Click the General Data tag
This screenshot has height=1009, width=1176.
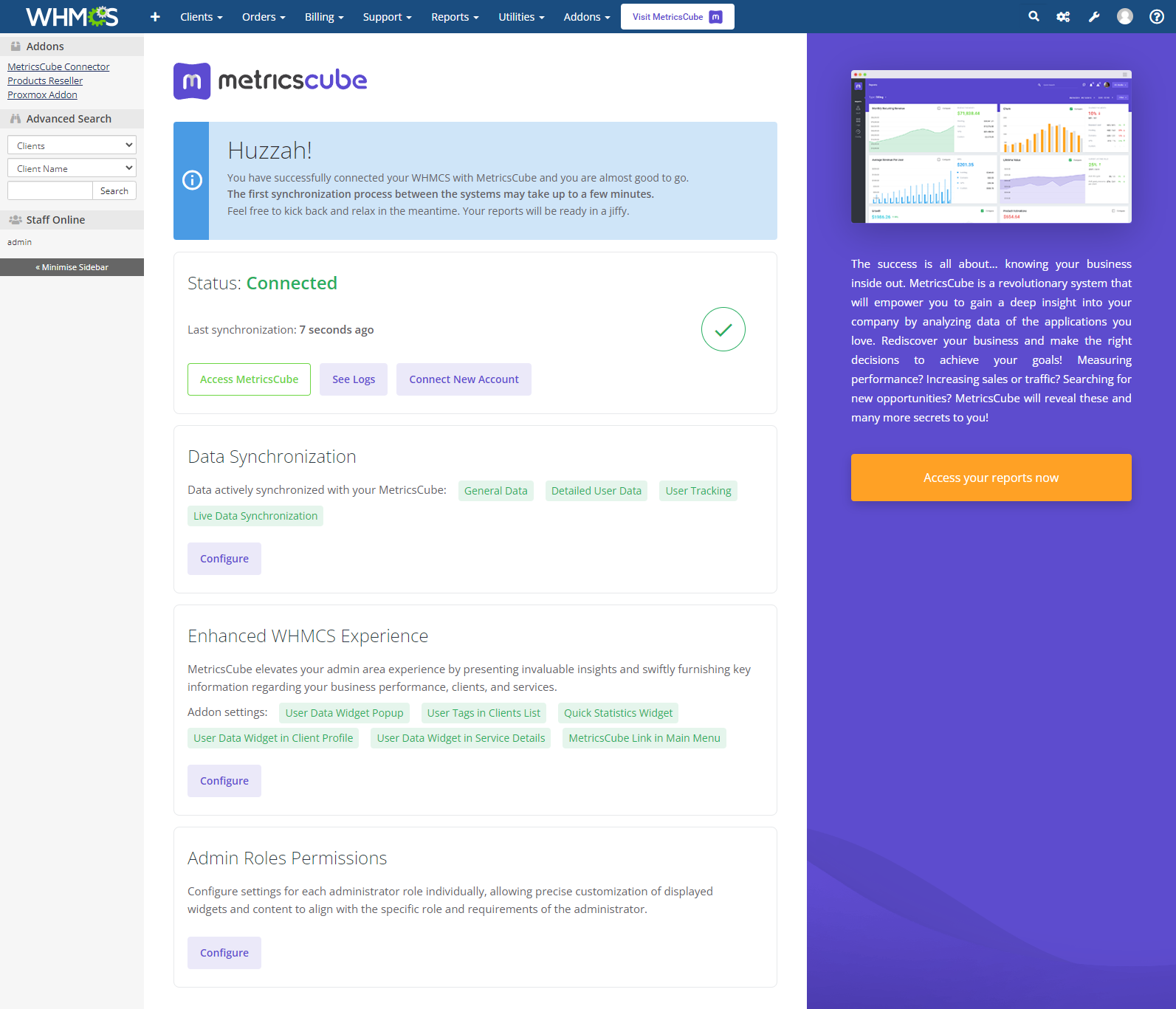click(x=496, y=491)
